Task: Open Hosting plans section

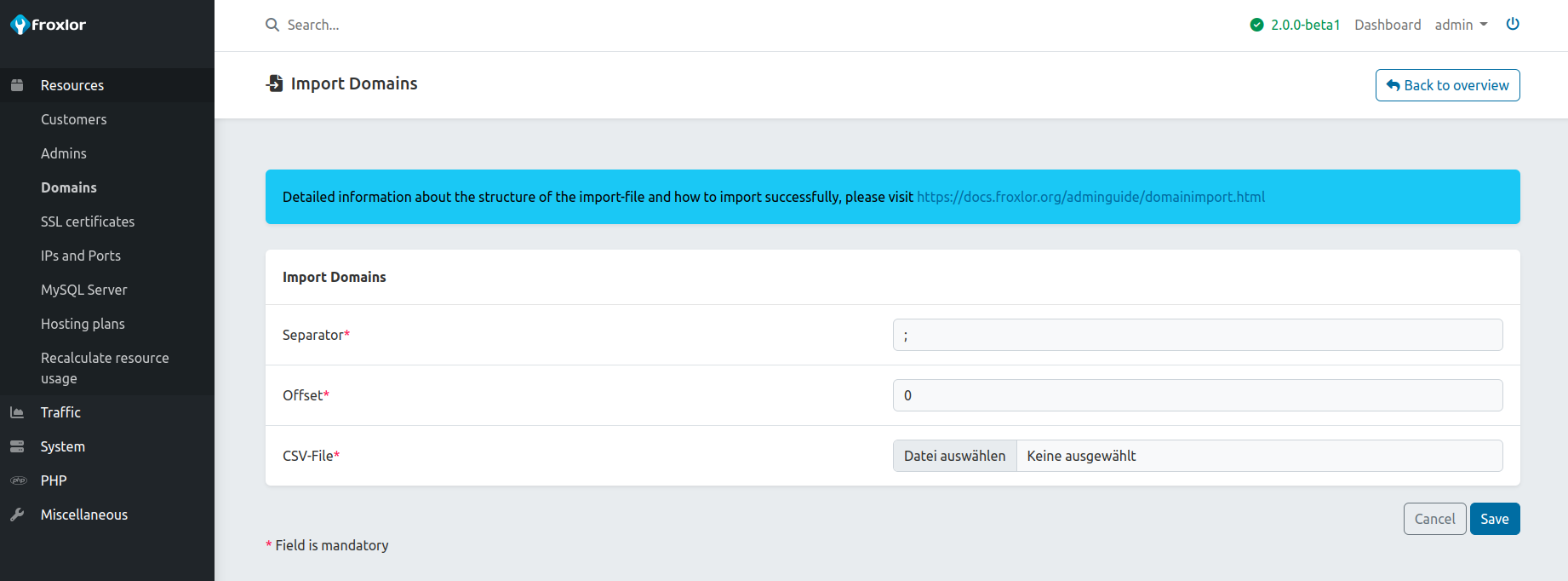Action: tap(83, 324)
